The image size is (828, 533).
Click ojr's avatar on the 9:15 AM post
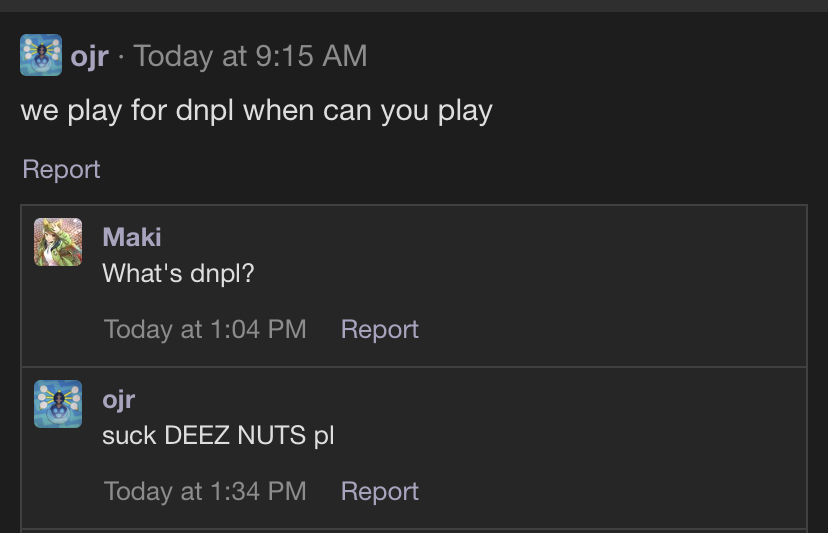coord(41,55)
